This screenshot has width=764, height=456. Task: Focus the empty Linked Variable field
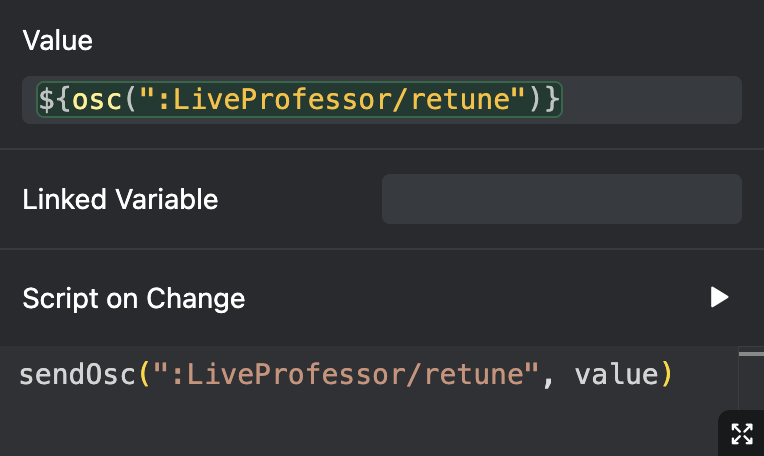point(561,199)
